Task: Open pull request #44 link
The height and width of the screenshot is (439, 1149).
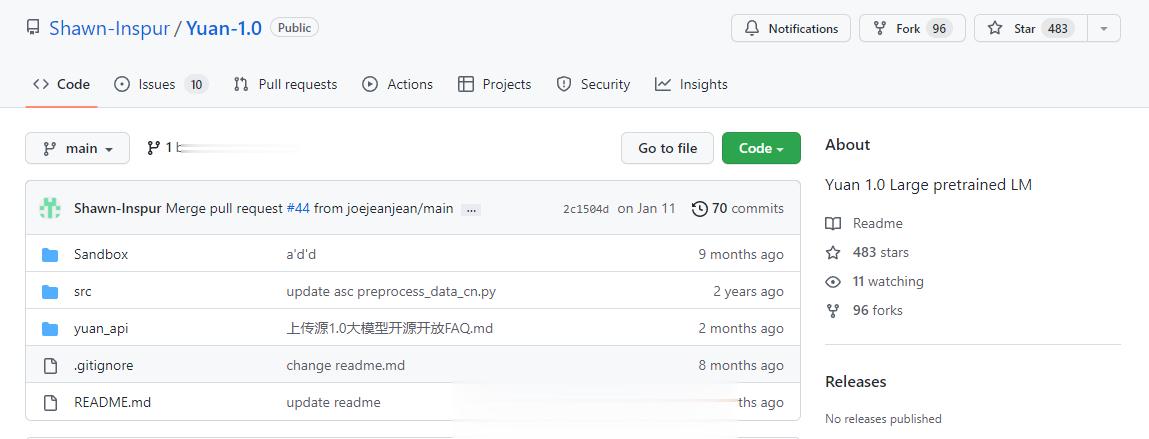Action: tap(298, 208)
